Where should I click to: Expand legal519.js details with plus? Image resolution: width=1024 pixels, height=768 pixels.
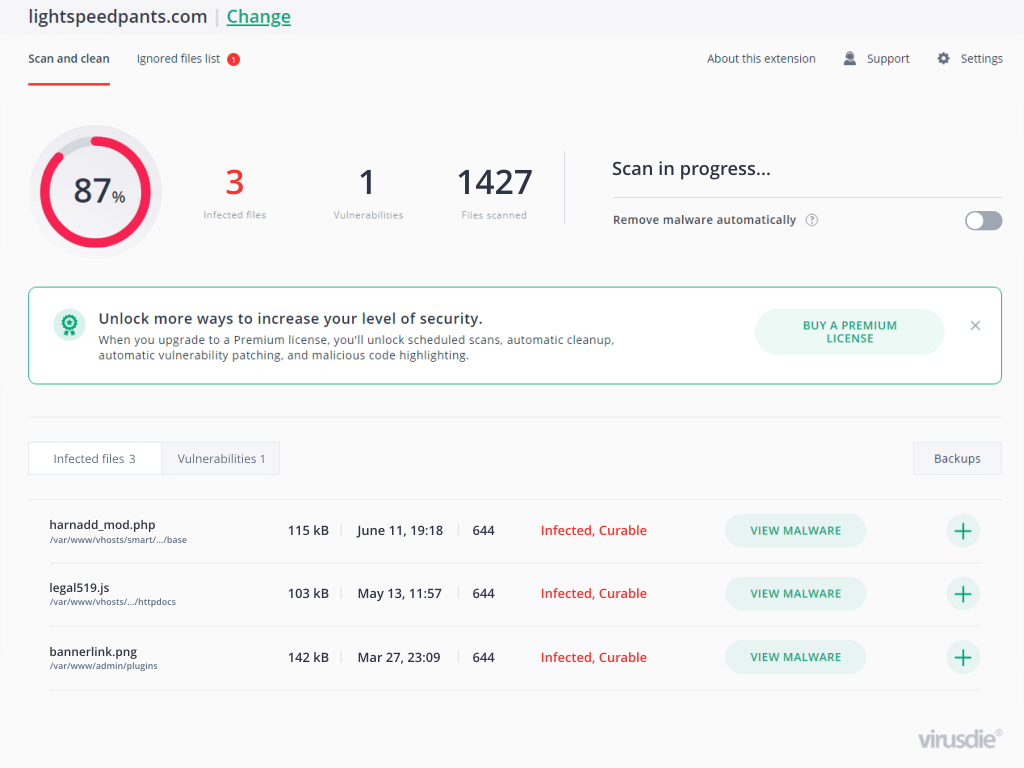(x=962, y=594)
